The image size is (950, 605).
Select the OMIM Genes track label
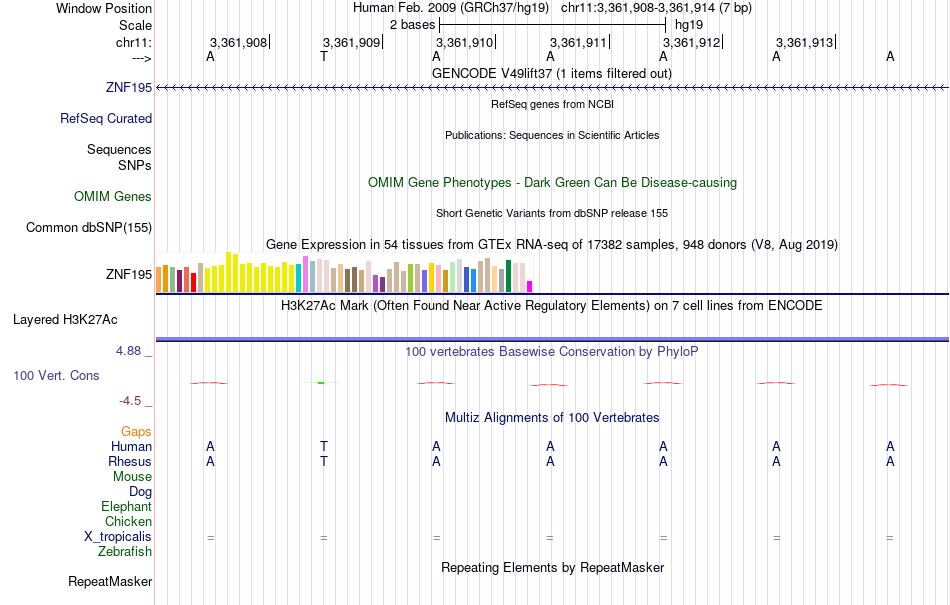coord(112,196)
